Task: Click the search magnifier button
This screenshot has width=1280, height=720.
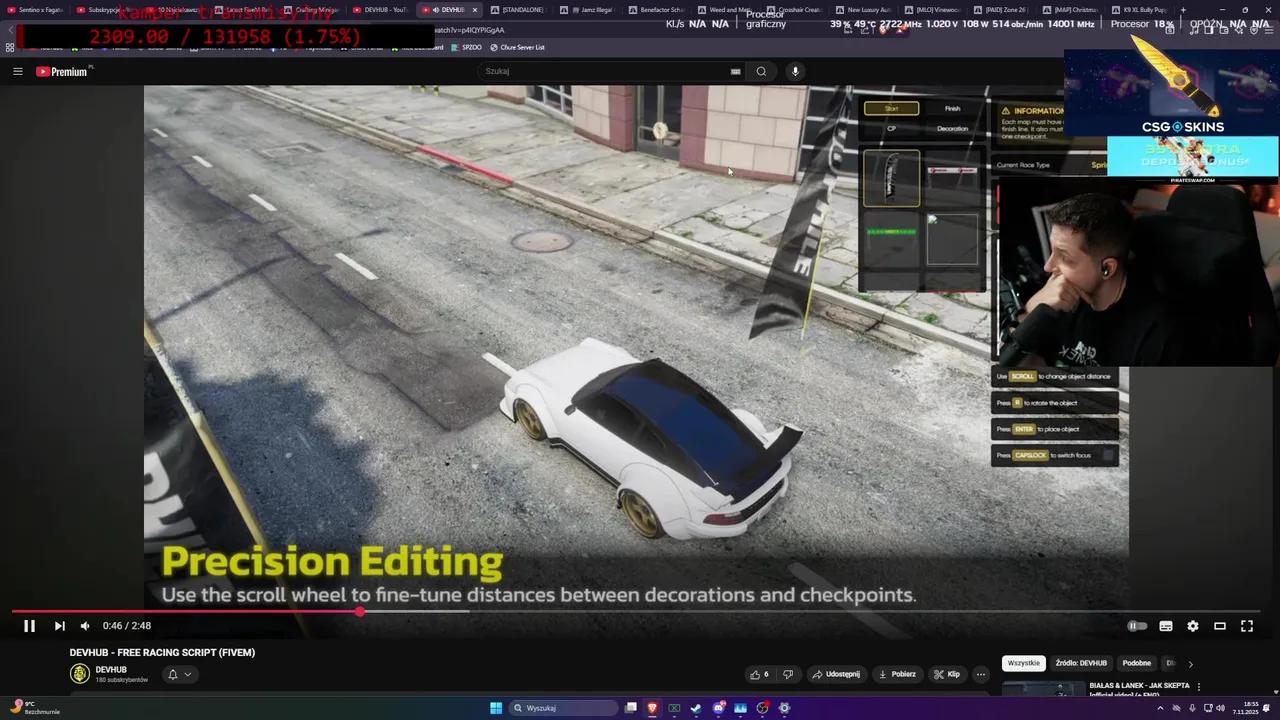Action: click(761, 71)
